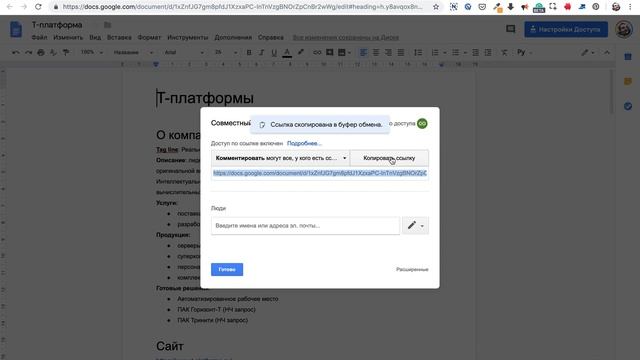Click the insert link icon

[x=317, y=52]
